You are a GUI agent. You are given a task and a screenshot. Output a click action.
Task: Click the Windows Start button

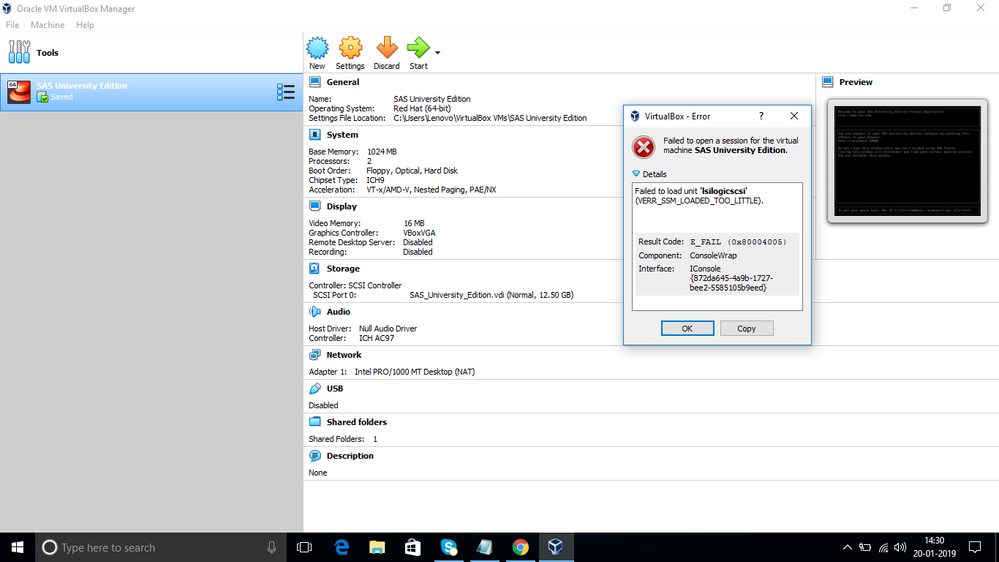click(17, 547)
